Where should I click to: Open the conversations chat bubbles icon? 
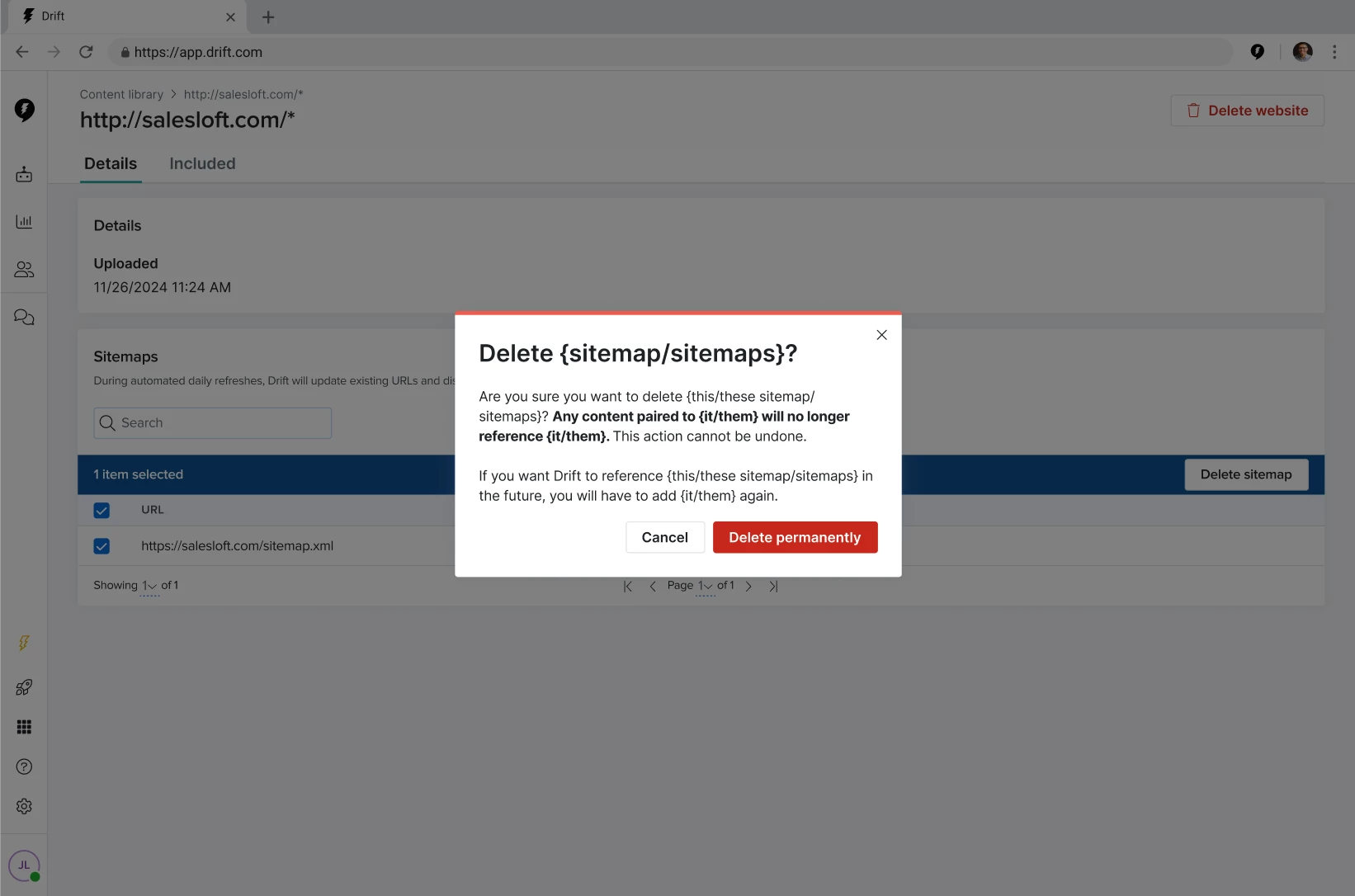point(24,317)
